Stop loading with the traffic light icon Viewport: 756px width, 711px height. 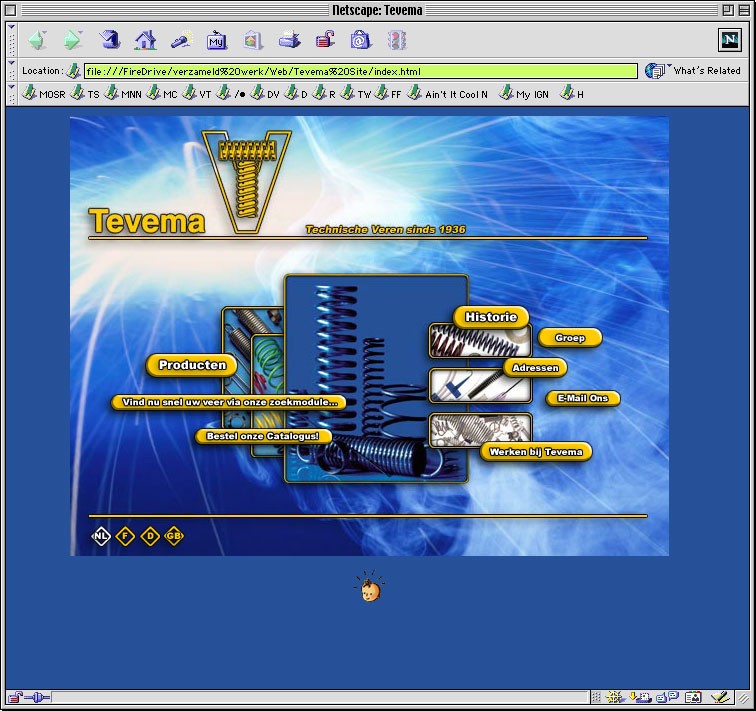point(397,40)
